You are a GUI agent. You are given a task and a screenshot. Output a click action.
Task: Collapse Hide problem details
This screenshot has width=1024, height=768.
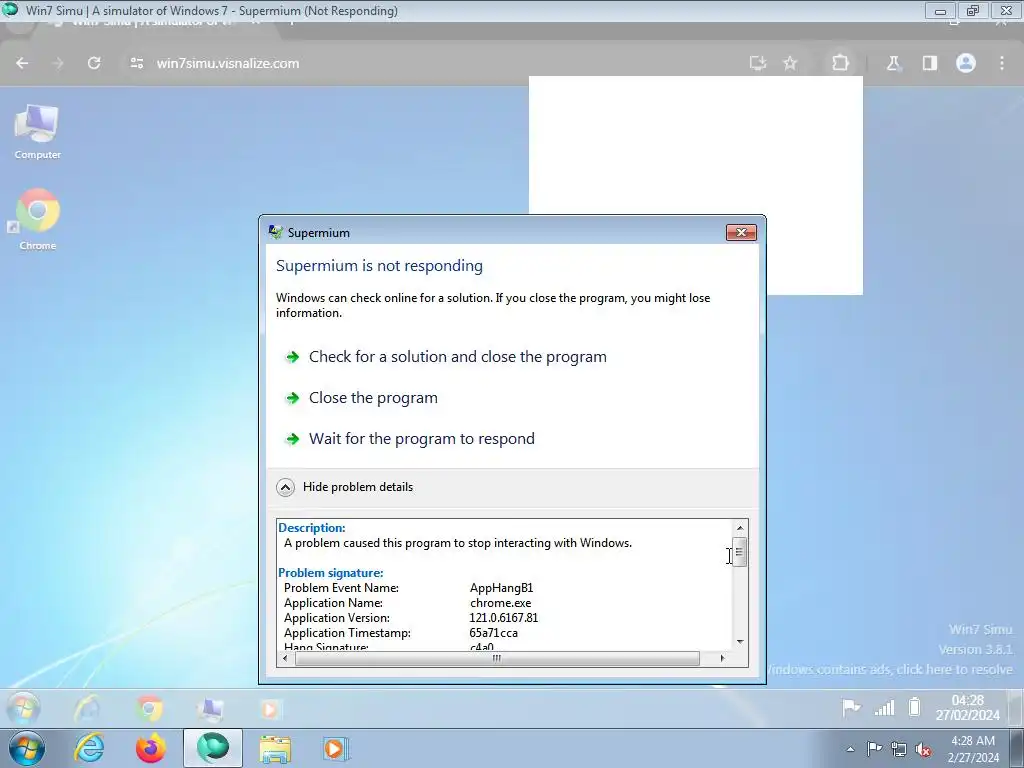345,487
